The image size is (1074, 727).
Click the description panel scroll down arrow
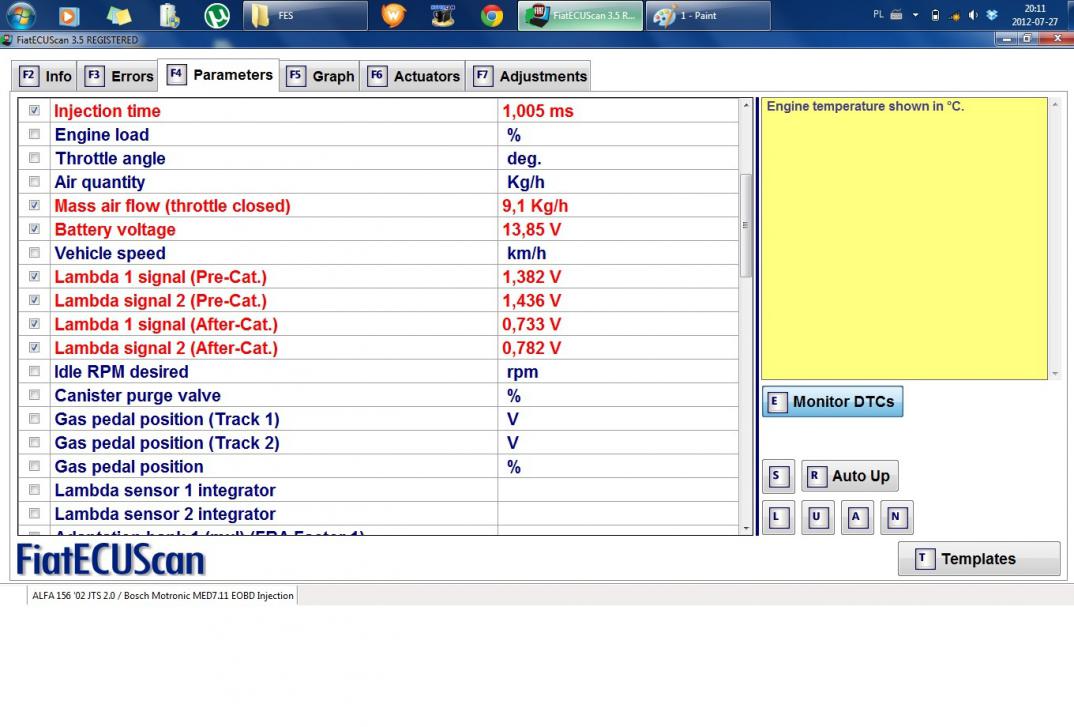1055,373
